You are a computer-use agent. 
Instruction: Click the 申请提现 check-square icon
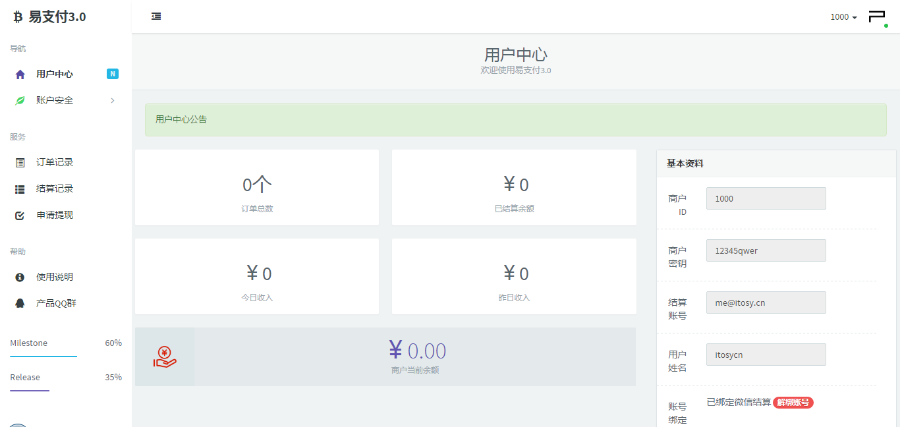click(20, 215)
